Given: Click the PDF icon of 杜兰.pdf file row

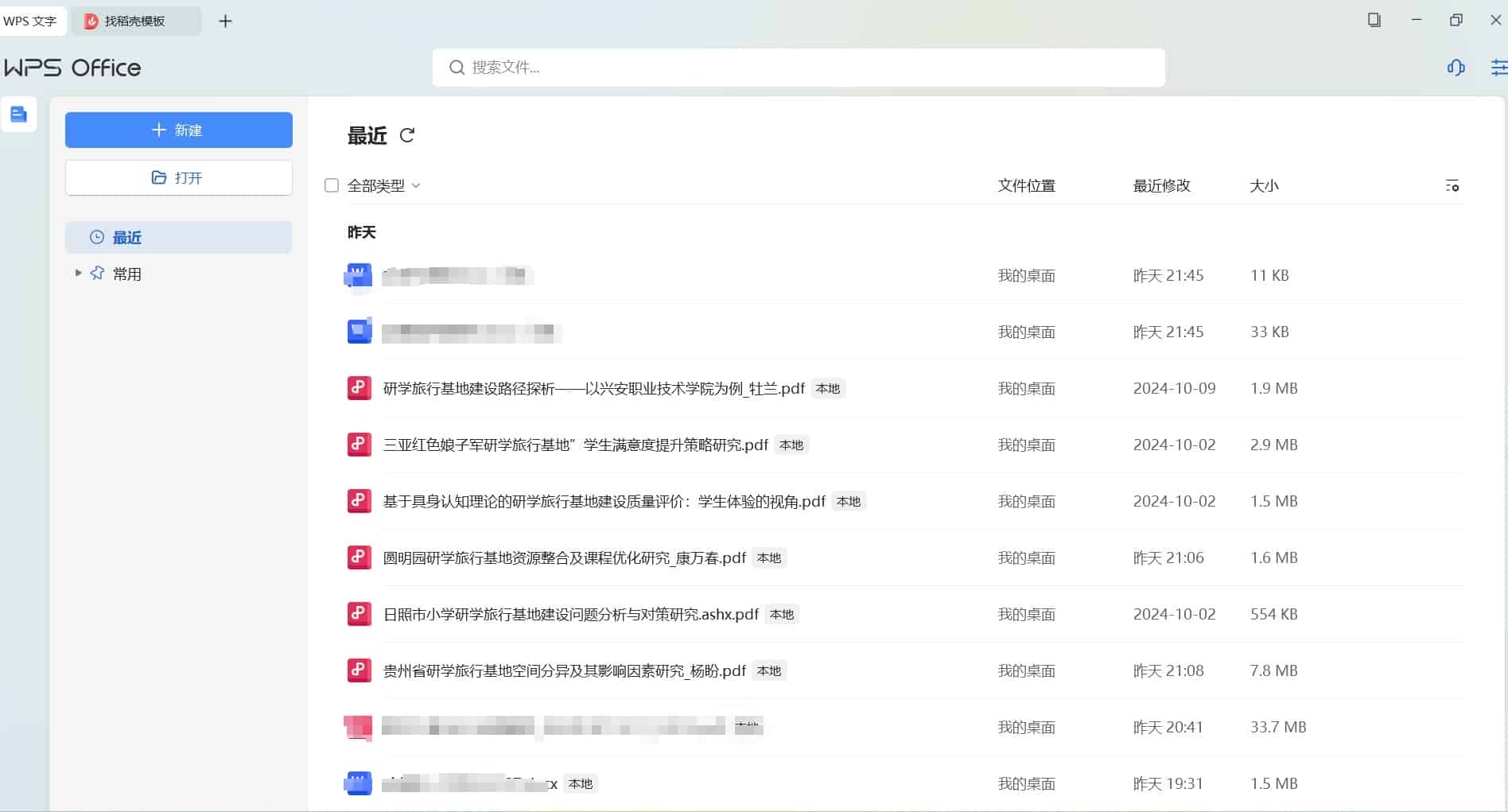Looking at the screenshot, I should click(358, 388).
